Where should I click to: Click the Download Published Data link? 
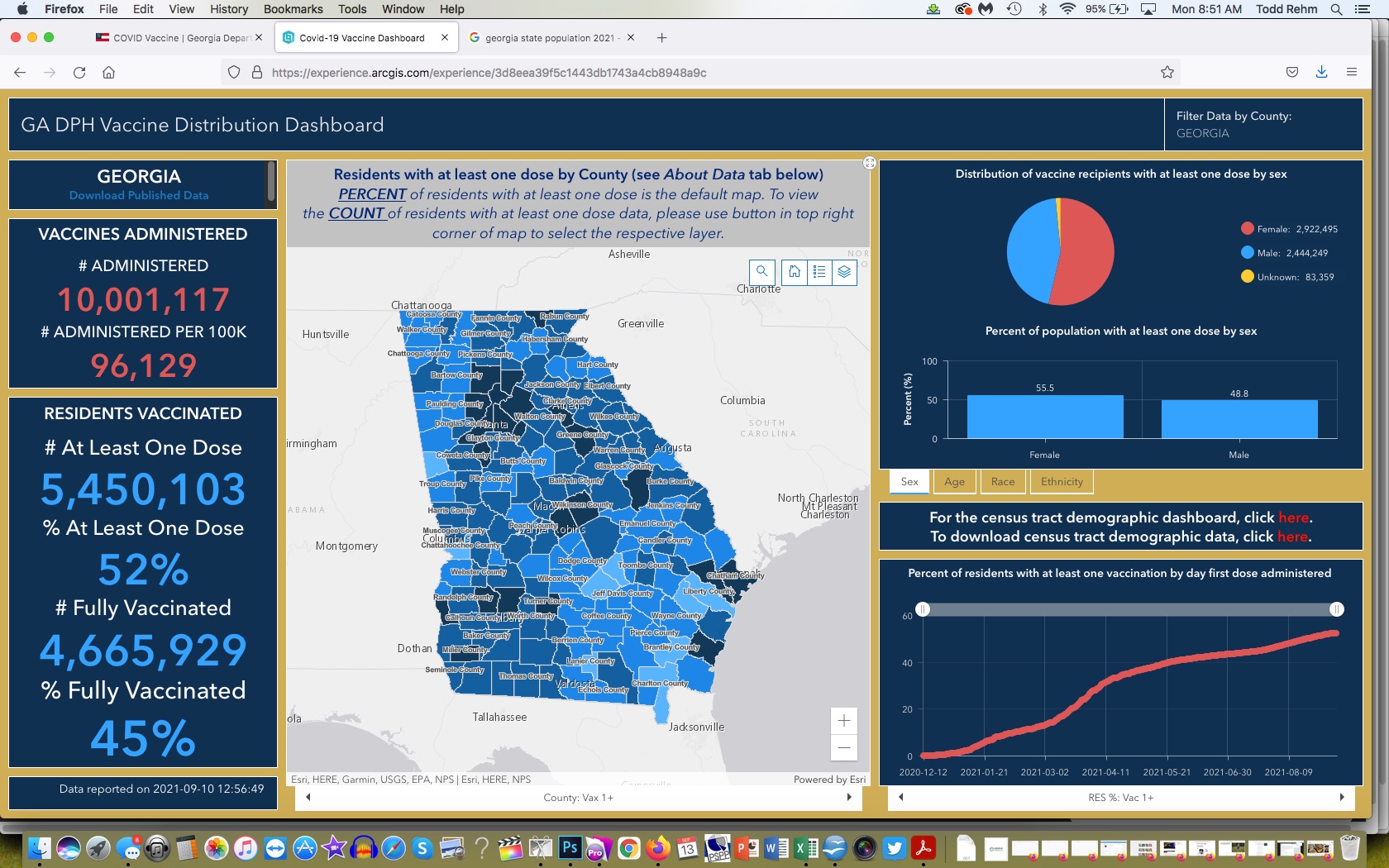(139, 196)
